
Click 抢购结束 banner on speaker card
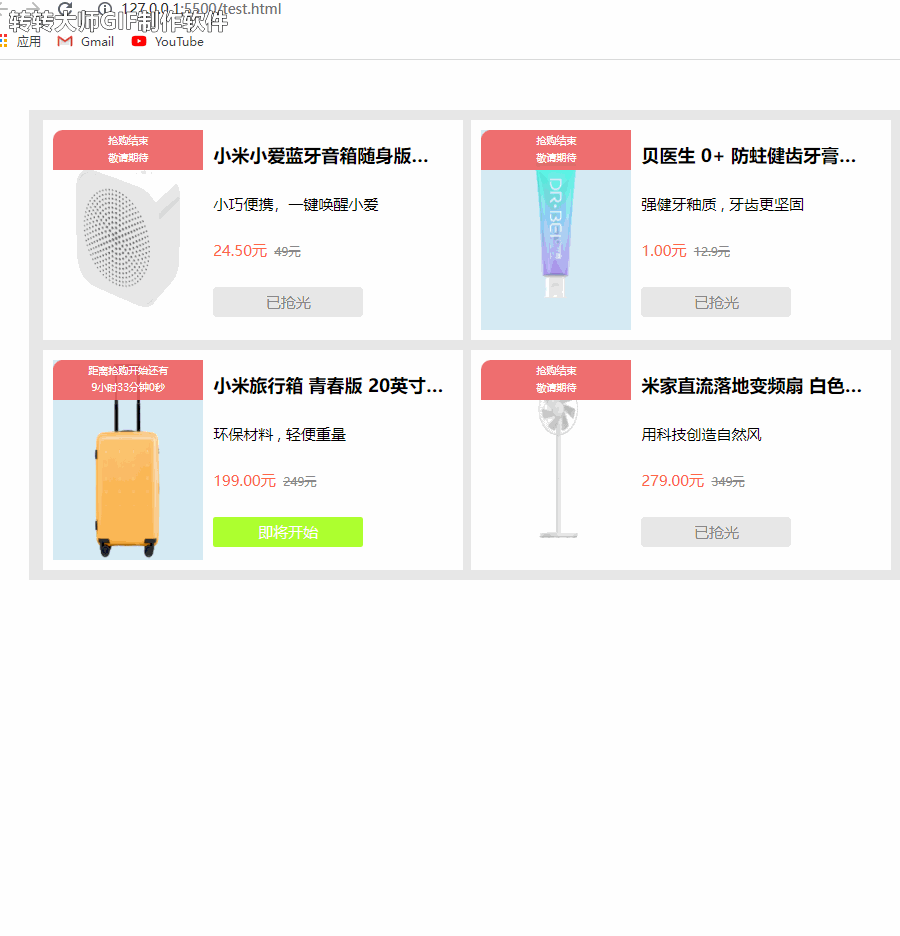(128, 150)
